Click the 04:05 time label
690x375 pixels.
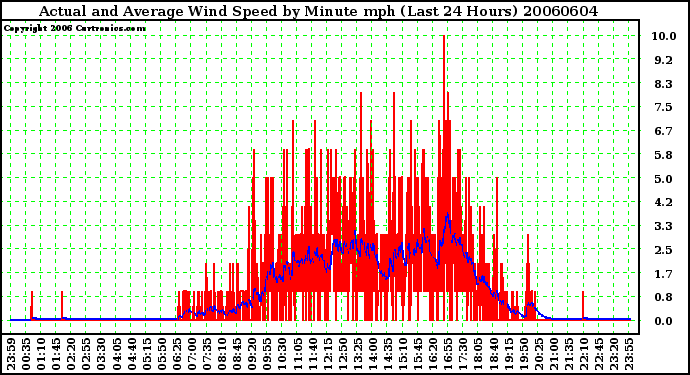[116, 354]
